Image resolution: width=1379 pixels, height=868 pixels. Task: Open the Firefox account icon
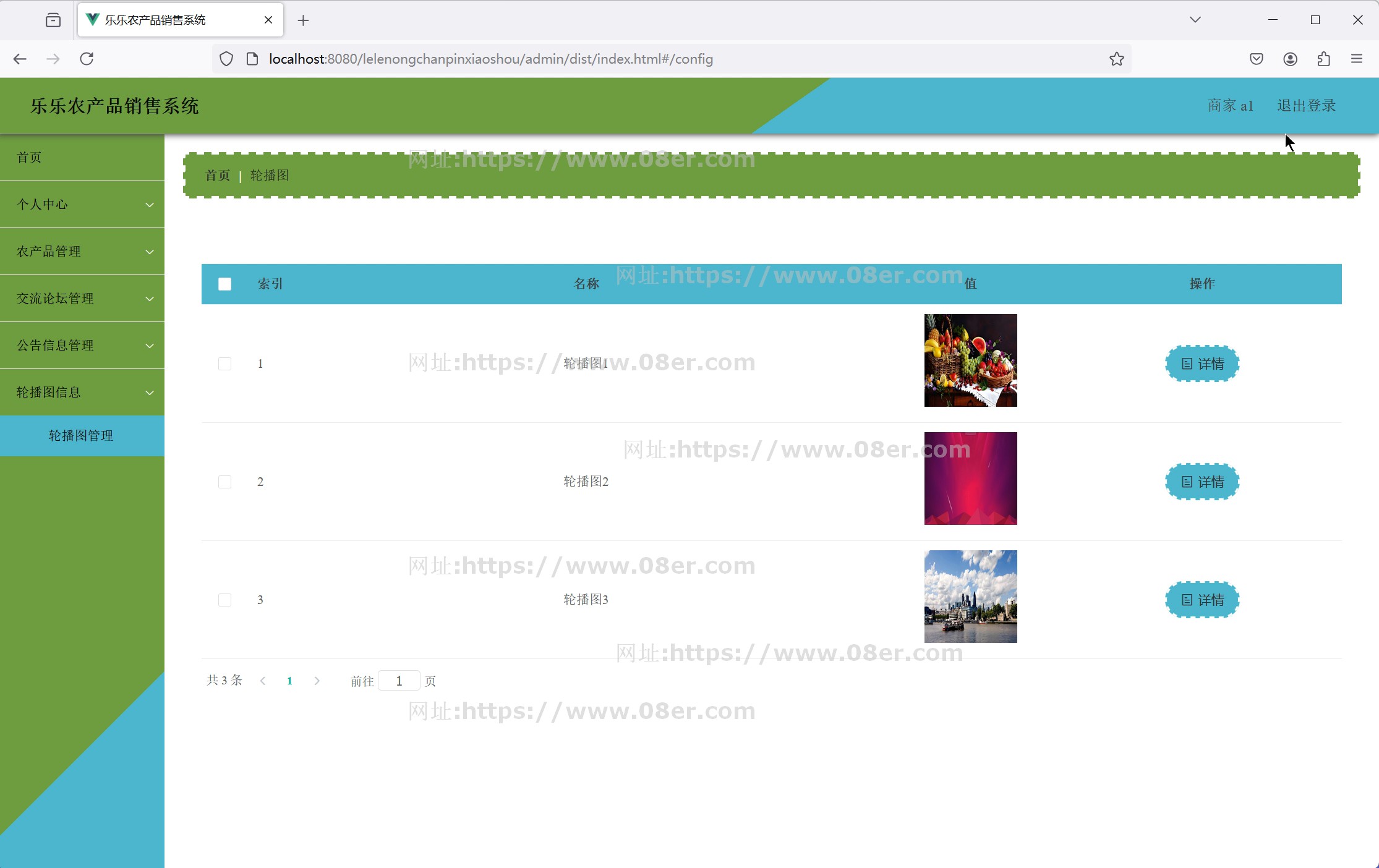(x=1290, y=59)
